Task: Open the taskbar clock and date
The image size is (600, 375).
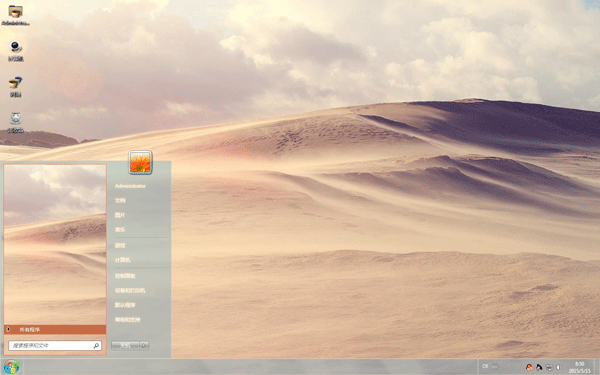Action: pyautogui.click(x=579, y=367)
